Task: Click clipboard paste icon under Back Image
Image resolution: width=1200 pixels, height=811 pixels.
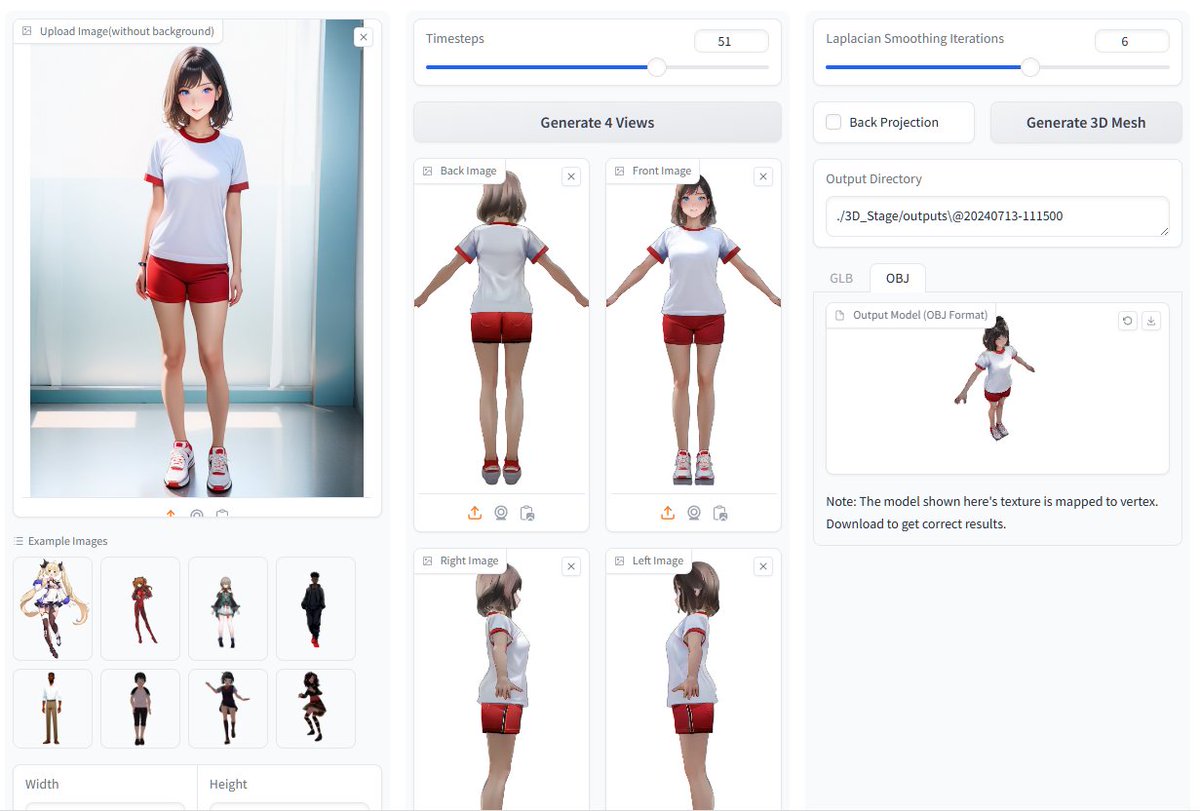Action: pos(528,513)
